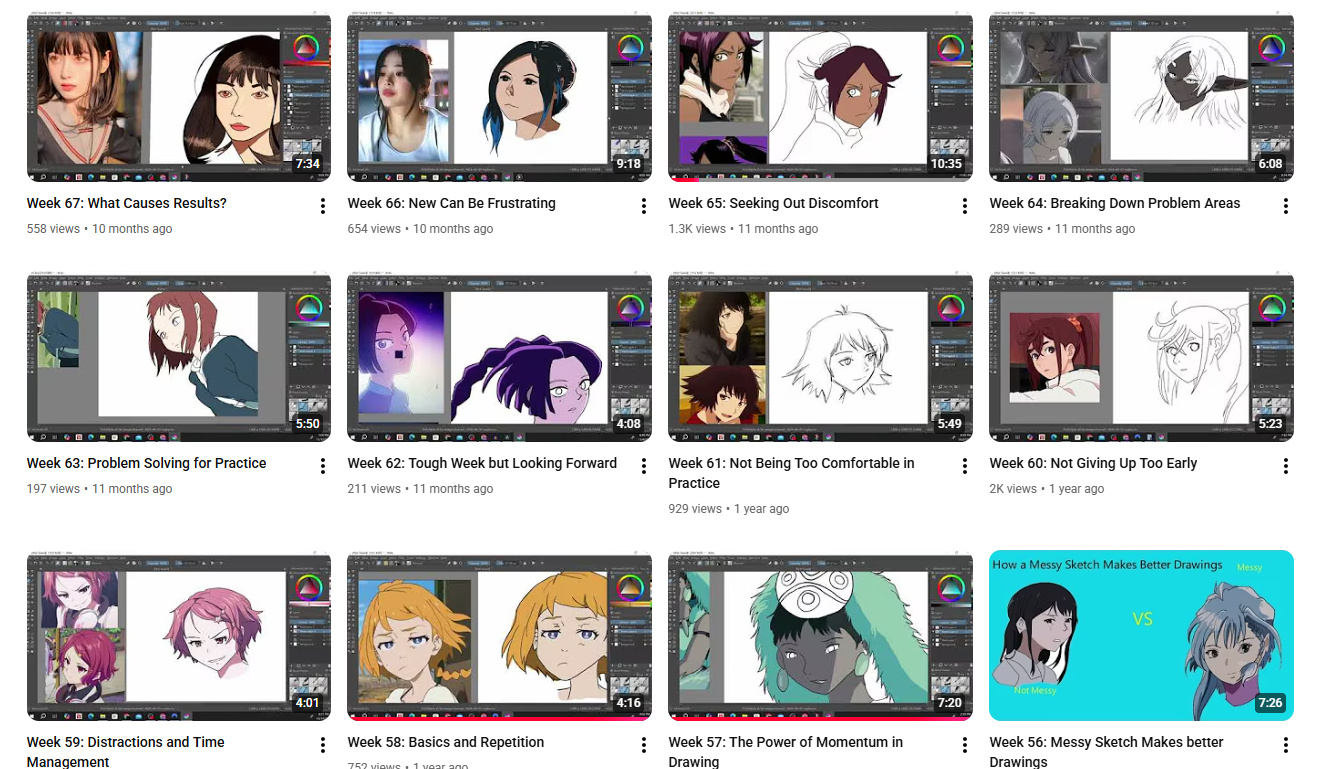Open the three-dot menu beside Week 56
The image size is (1325, 769).
1286,745
